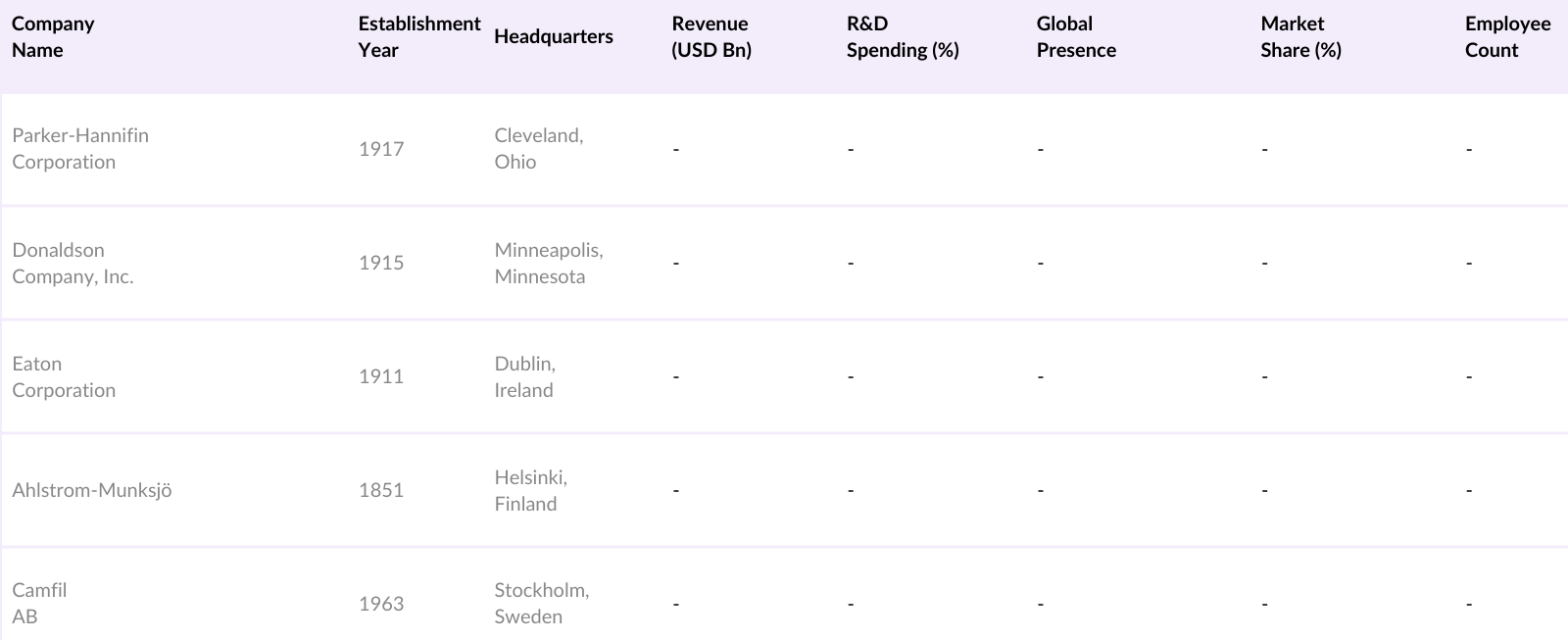
Task: Select Donaldson Company, Inc. row name
Action: click(x=73, y=263)
